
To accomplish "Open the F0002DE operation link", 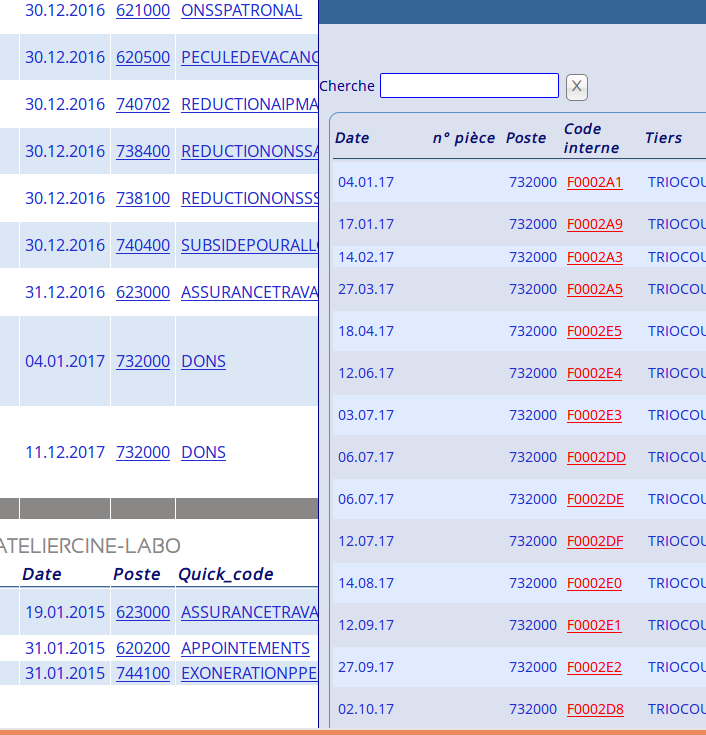I will pos(595,499).
